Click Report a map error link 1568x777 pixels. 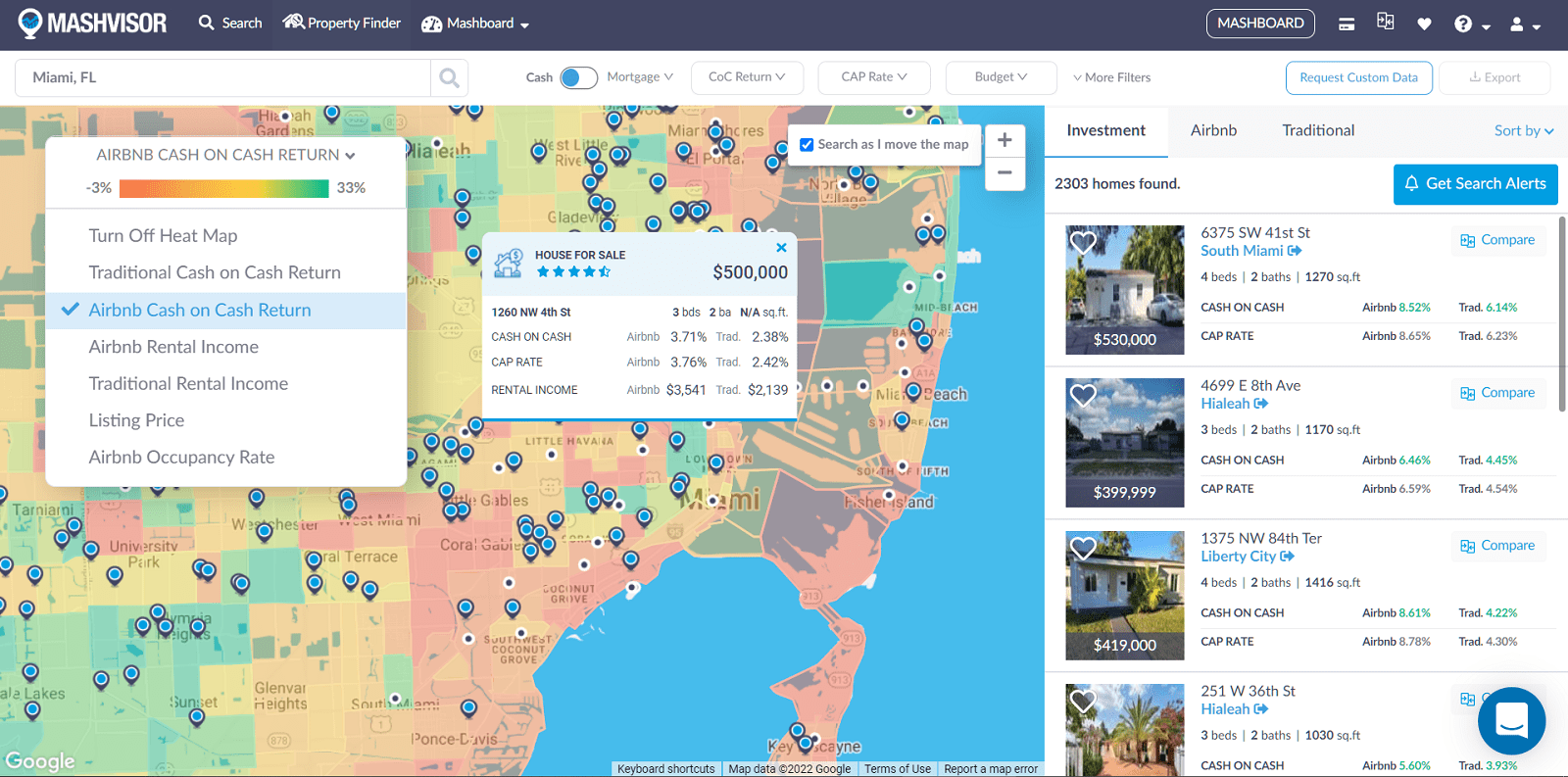[991, 769]
